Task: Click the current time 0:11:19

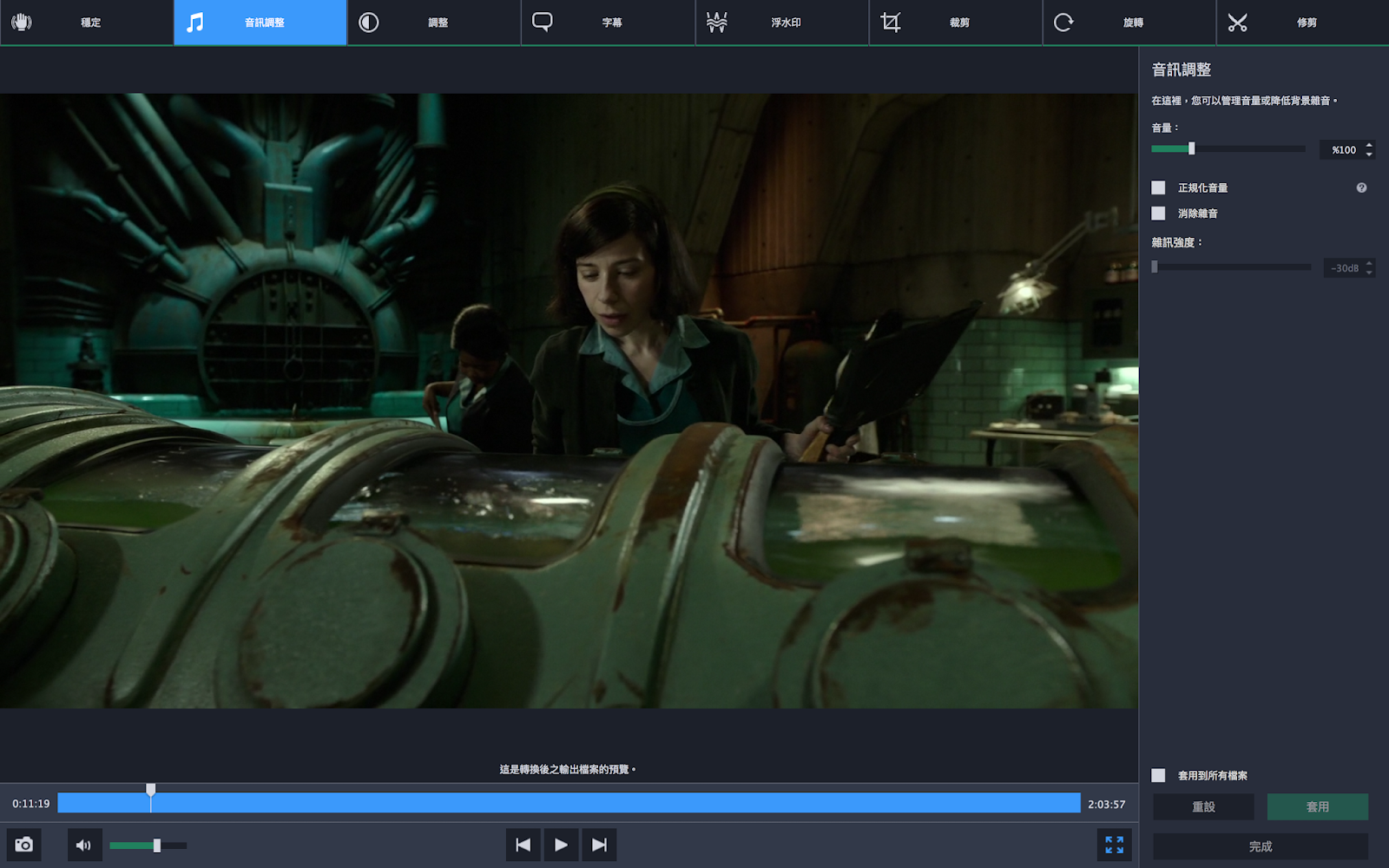Action: (x=31, y=804)
